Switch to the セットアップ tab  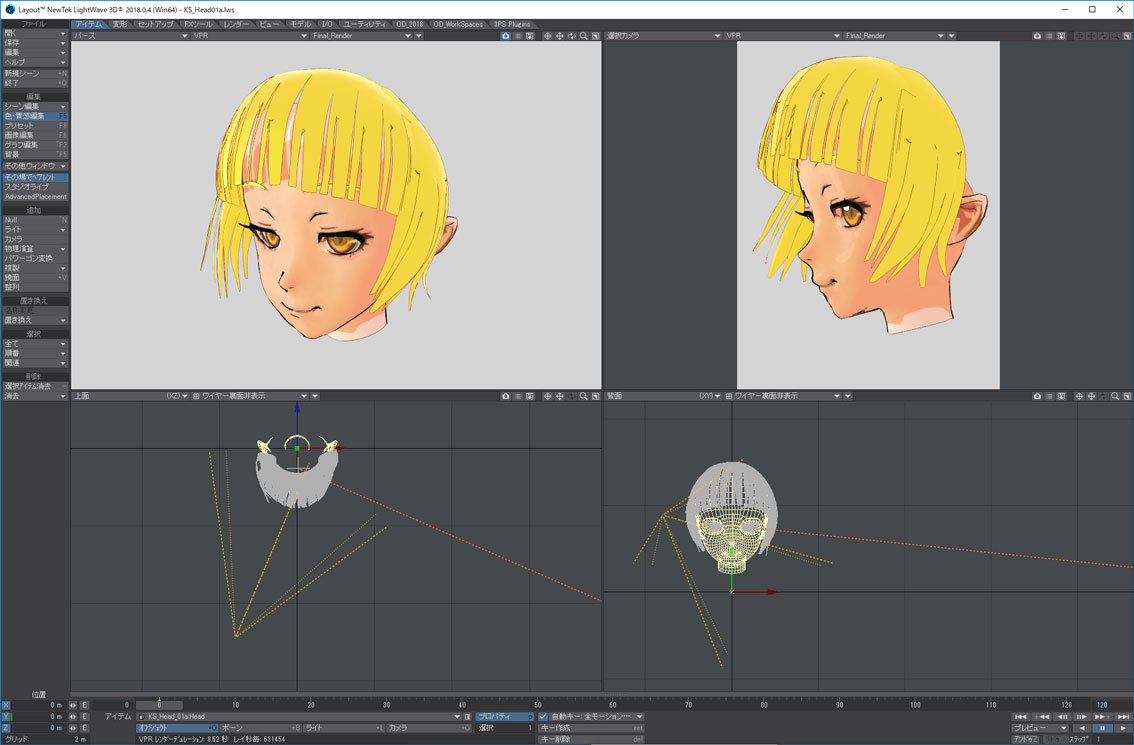click(155, 24)
